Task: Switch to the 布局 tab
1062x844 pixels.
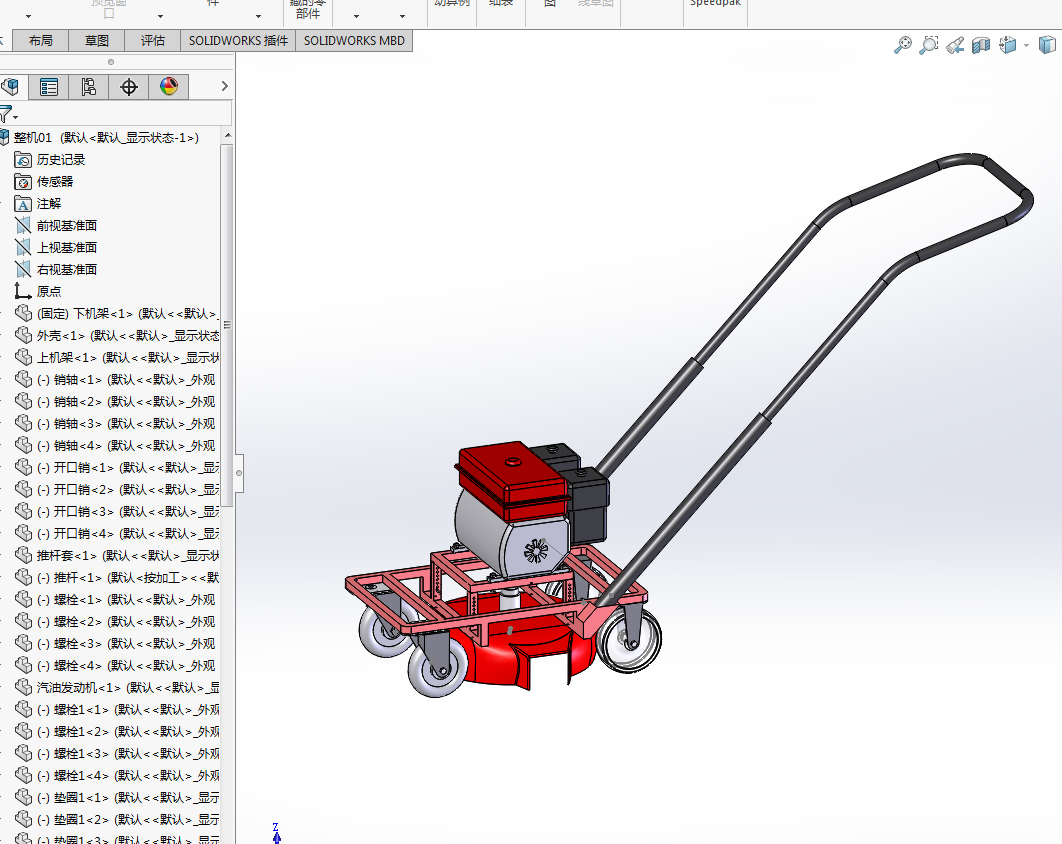Action: pos(41,41)
